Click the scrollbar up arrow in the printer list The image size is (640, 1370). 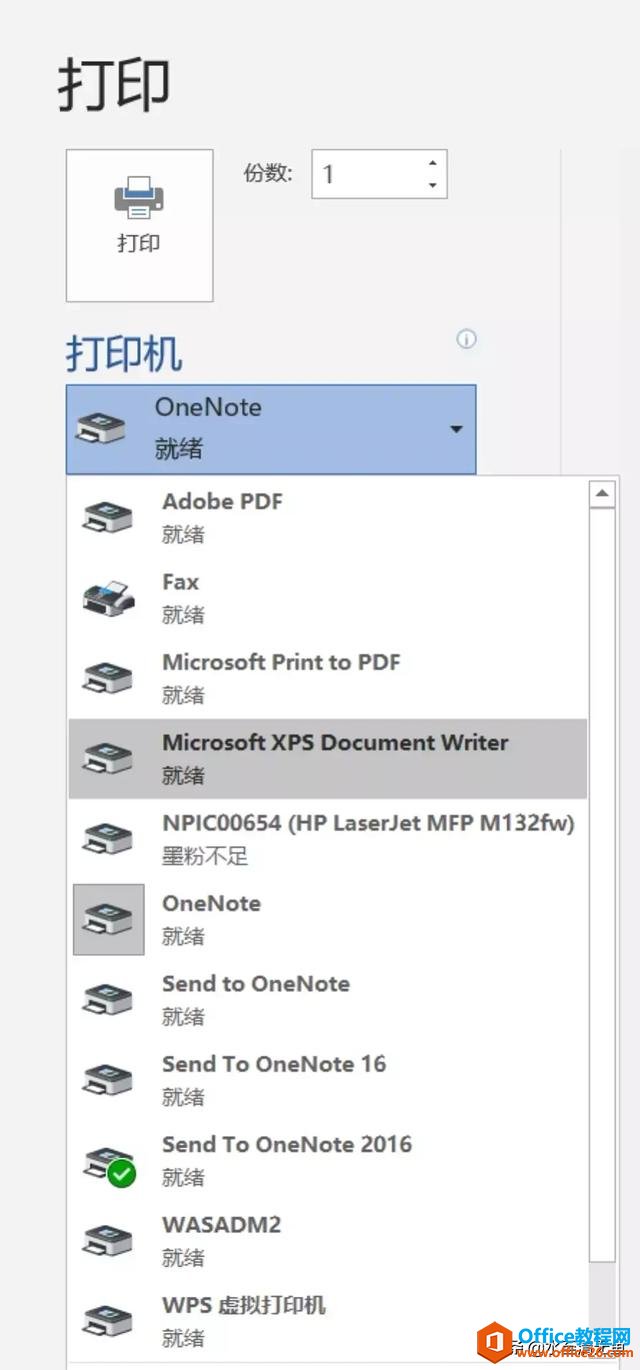(602, 494)
